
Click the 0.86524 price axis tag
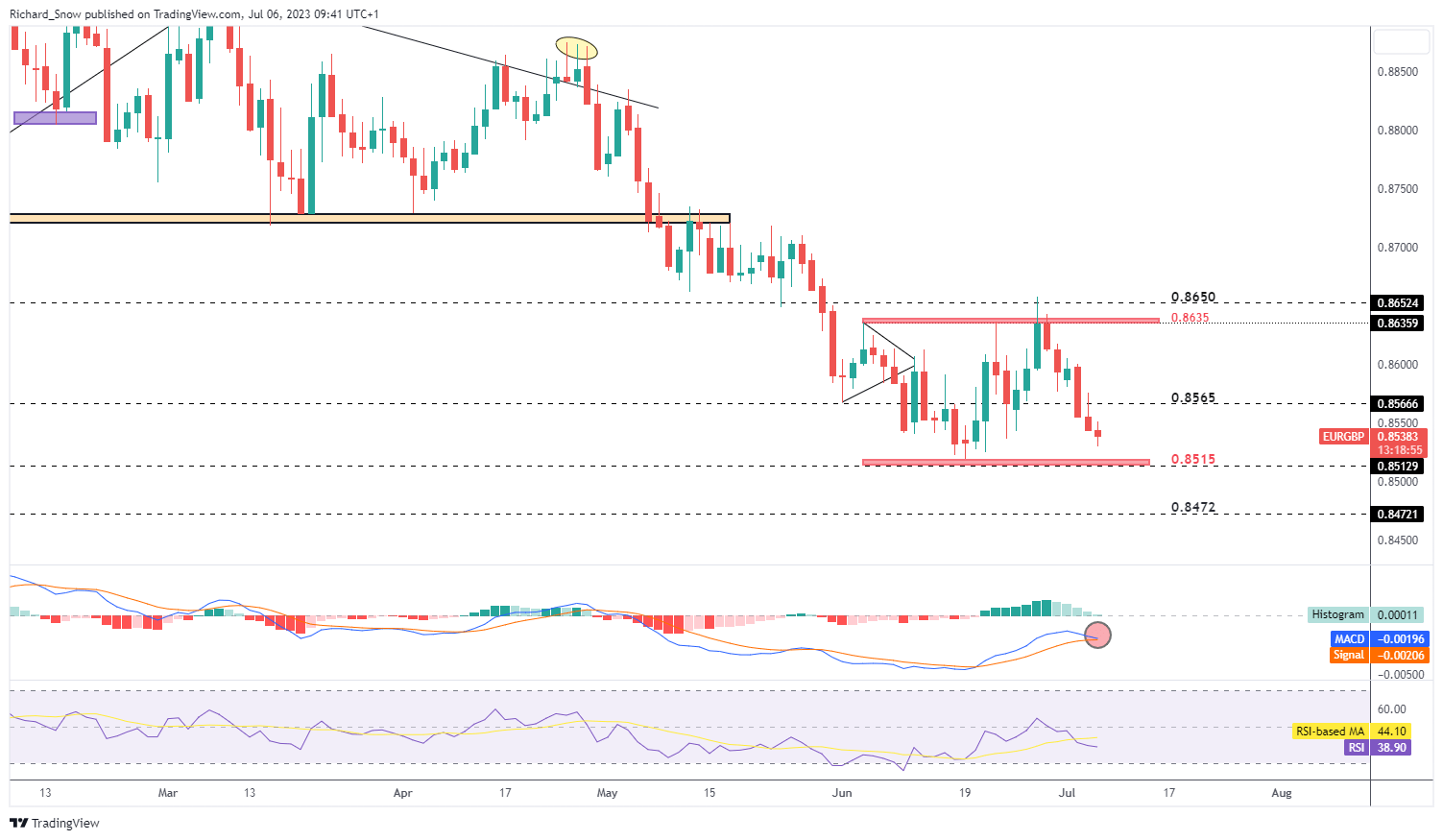pyautogui.click(x=1398, y=302)
